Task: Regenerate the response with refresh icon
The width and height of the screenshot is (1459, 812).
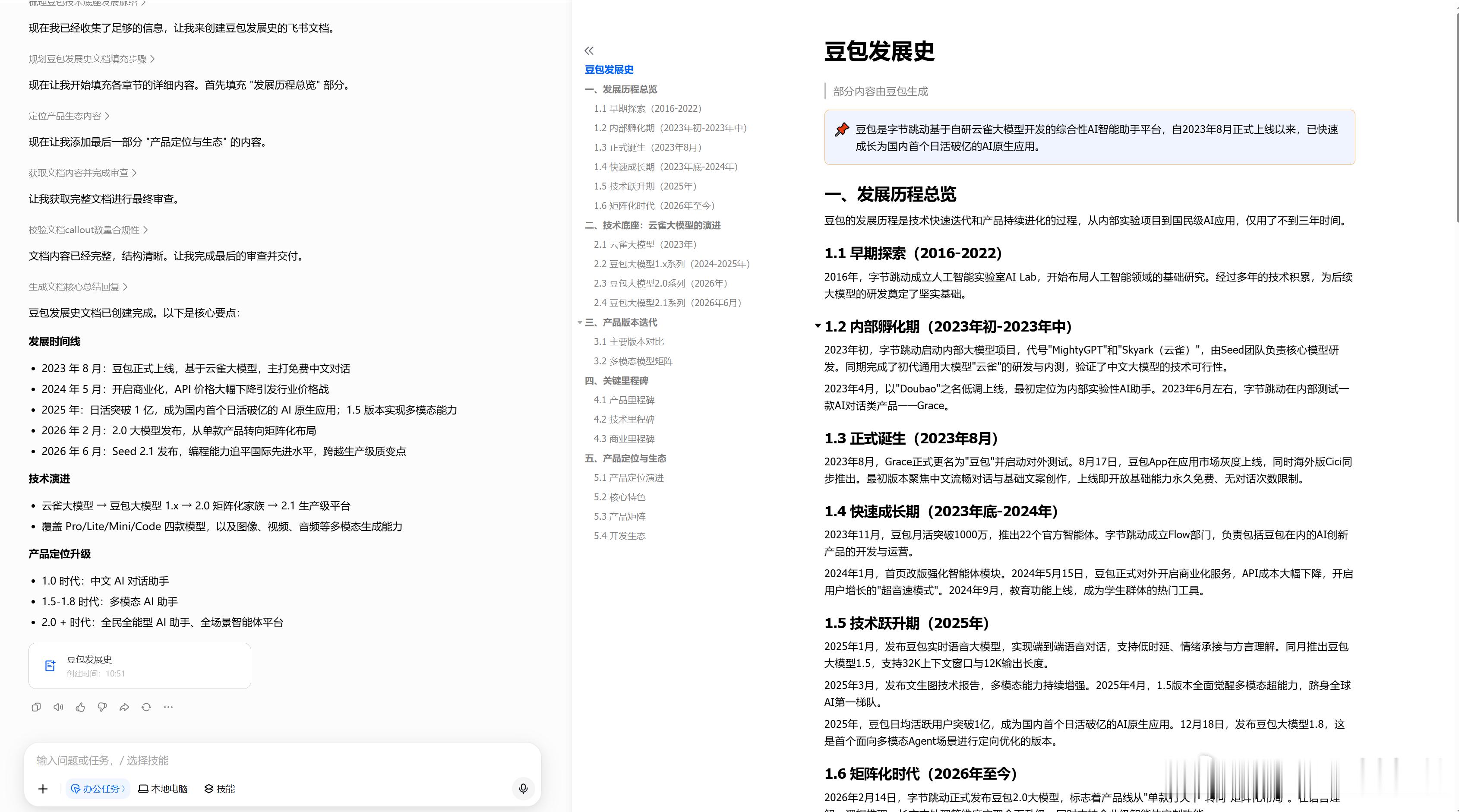Action: 146,707
